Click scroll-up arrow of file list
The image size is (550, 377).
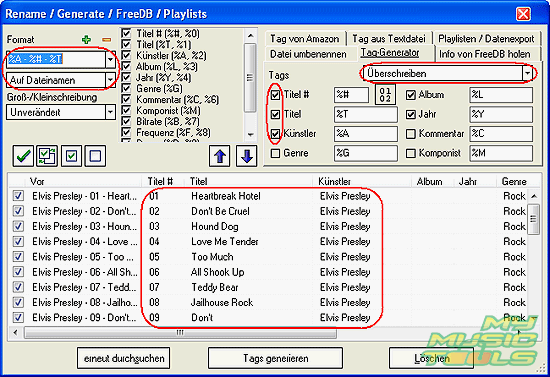pos(534,196)
